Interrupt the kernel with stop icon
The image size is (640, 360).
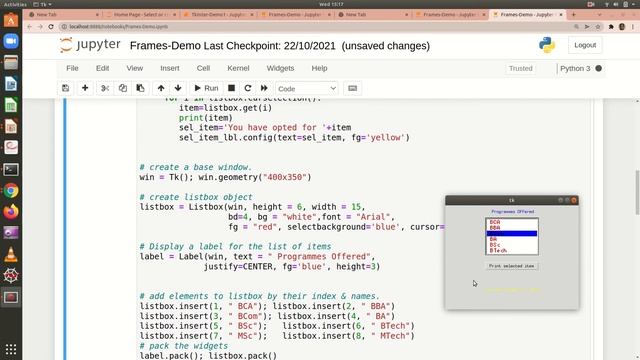(x=231, y=88)
